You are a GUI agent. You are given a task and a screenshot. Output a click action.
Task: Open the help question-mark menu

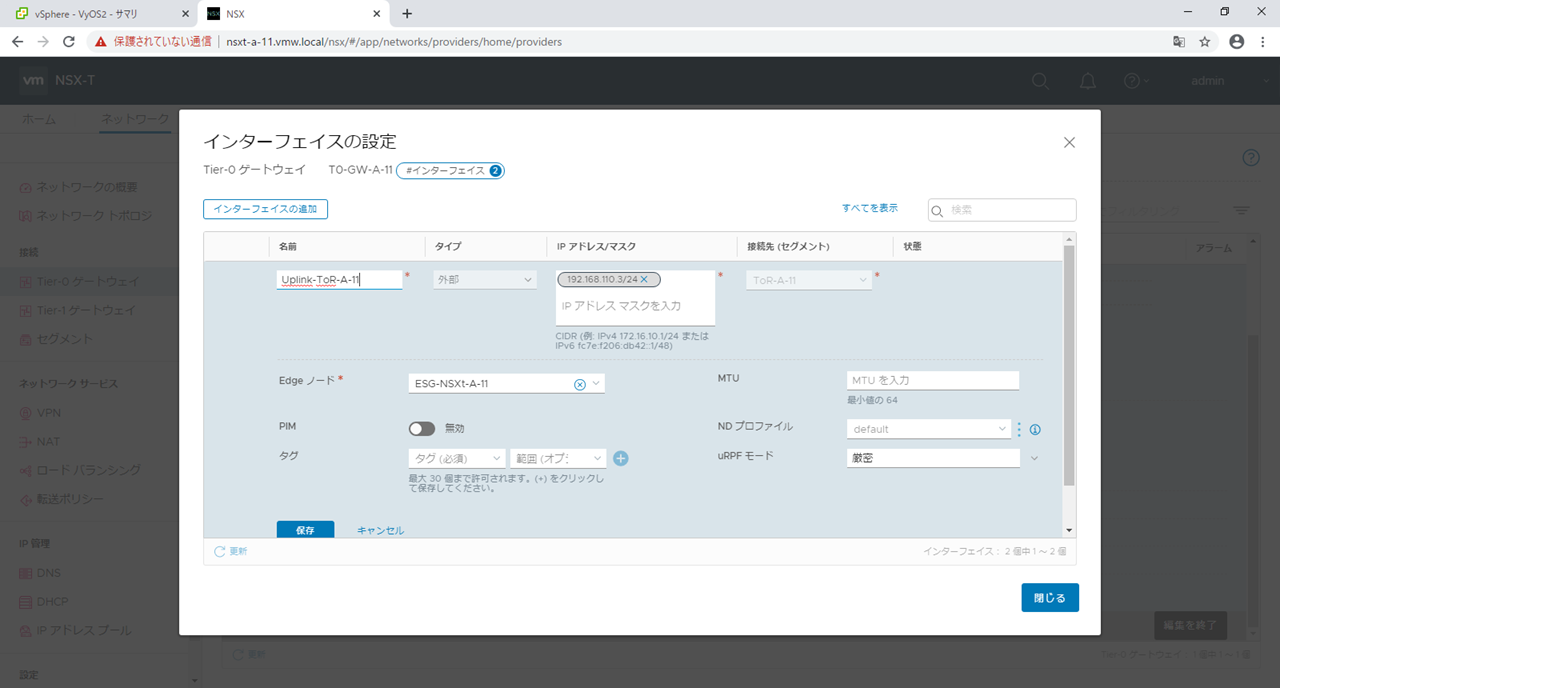point(1136,81)
